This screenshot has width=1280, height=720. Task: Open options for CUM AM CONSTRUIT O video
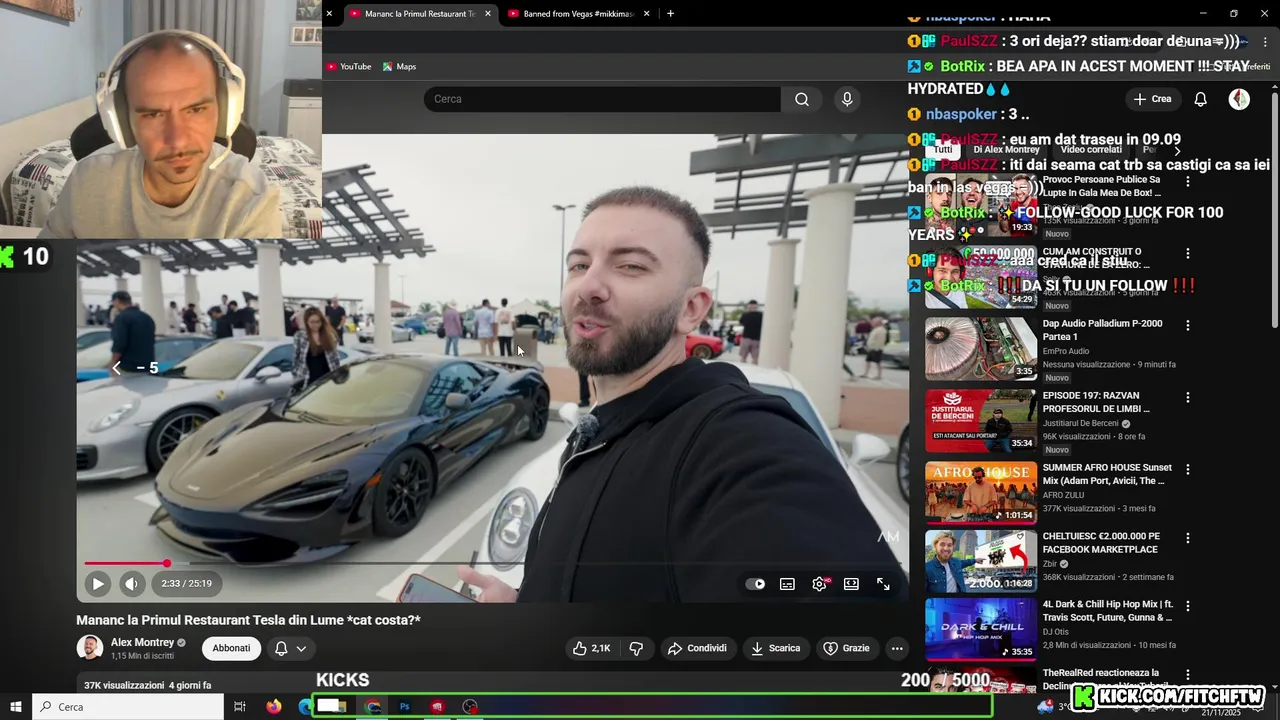[x=1188, y=254]
